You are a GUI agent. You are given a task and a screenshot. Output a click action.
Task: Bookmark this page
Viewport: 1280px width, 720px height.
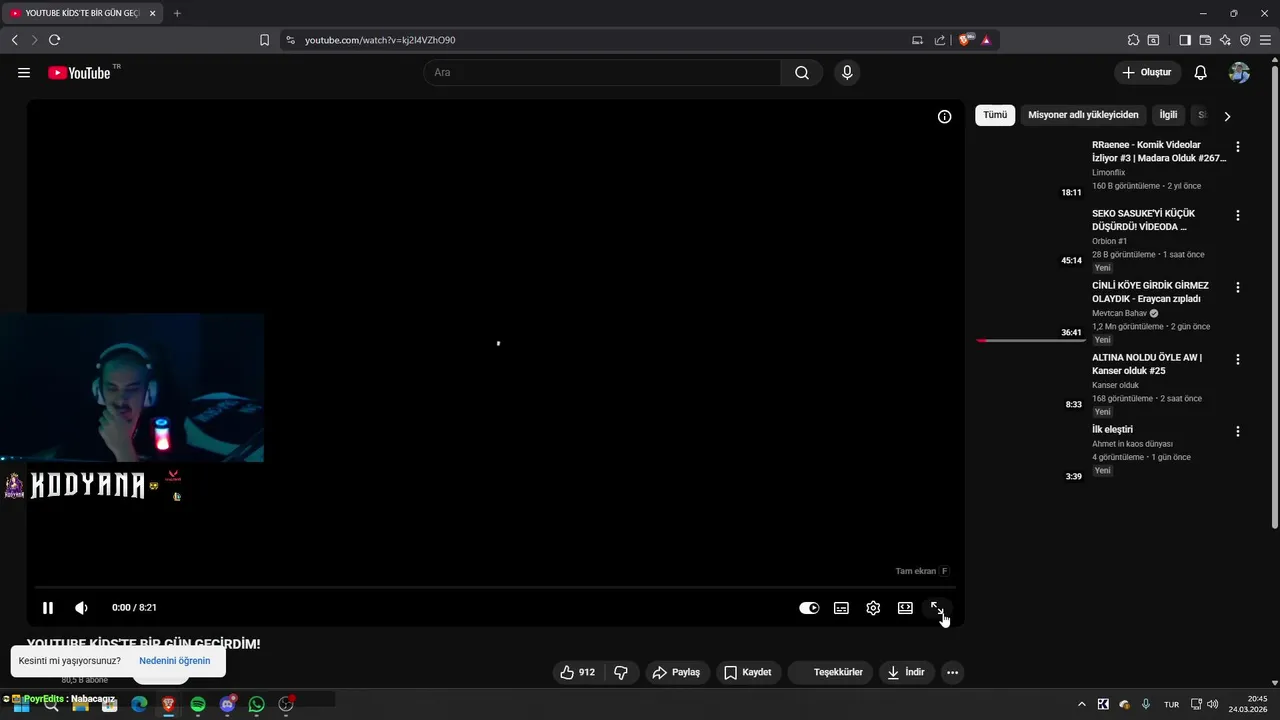coord(264,40)
